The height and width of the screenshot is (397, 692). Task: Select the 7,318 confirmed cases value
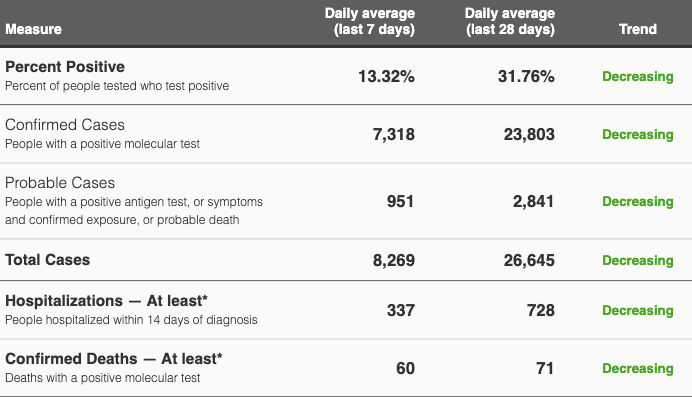pos(394,134)
